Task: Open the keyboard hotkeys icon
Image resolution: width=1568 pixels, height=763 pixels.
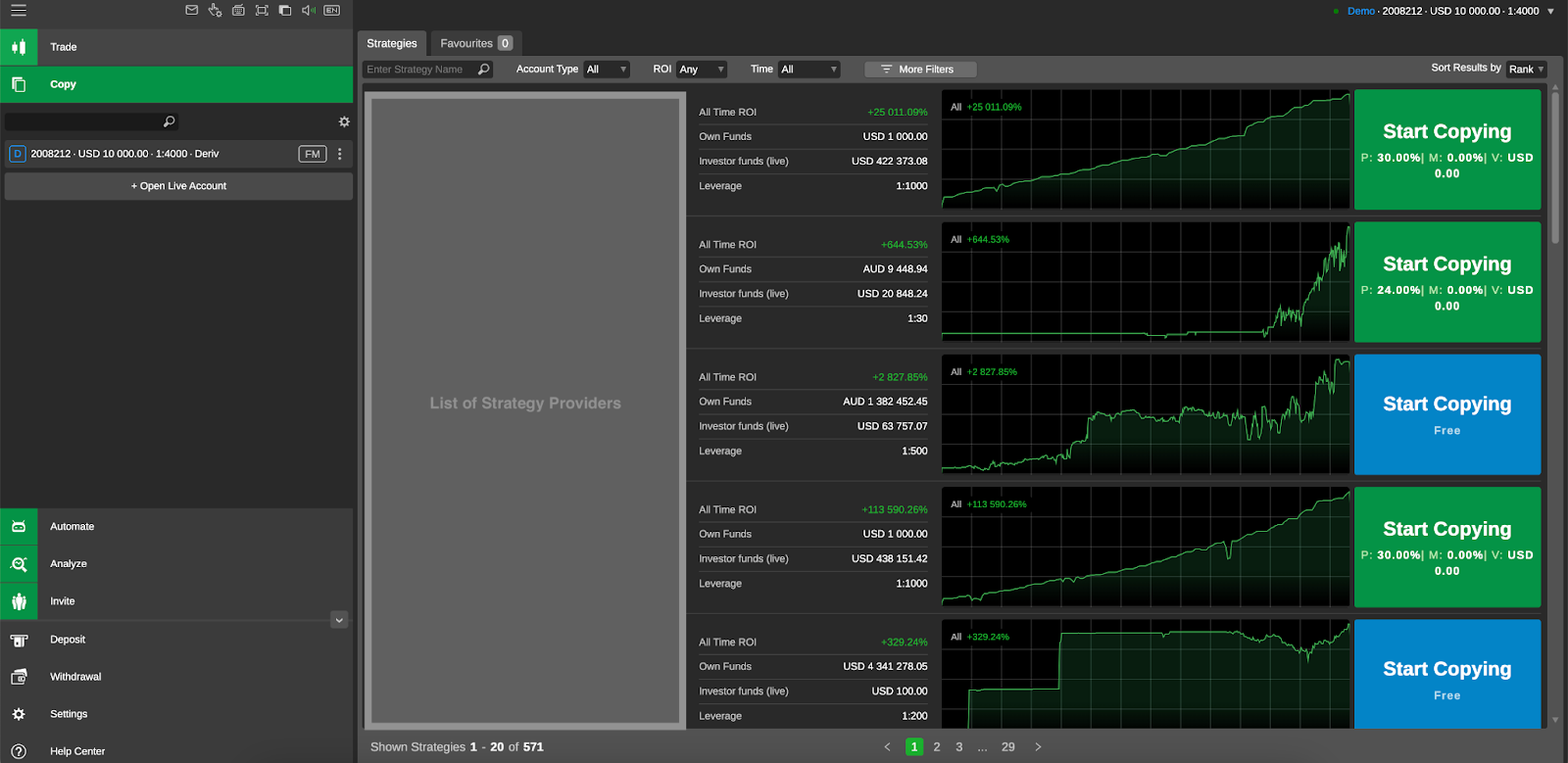Action: click(238, 11)
